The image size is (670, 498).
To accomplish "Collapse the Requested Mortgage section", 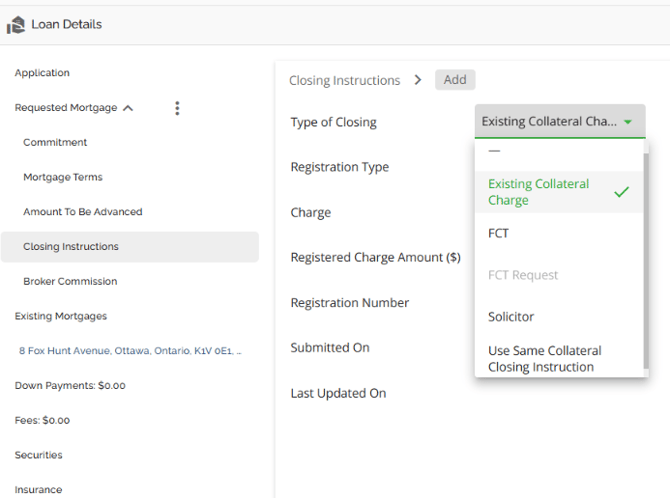I will (x=128, y=108).
